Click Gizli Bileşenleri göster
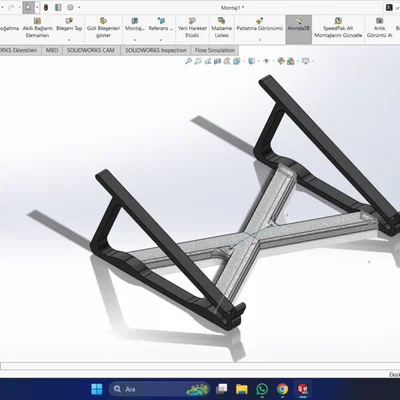Image resolution: width=400 pixels, height=400 pixels. coord(103,28)
